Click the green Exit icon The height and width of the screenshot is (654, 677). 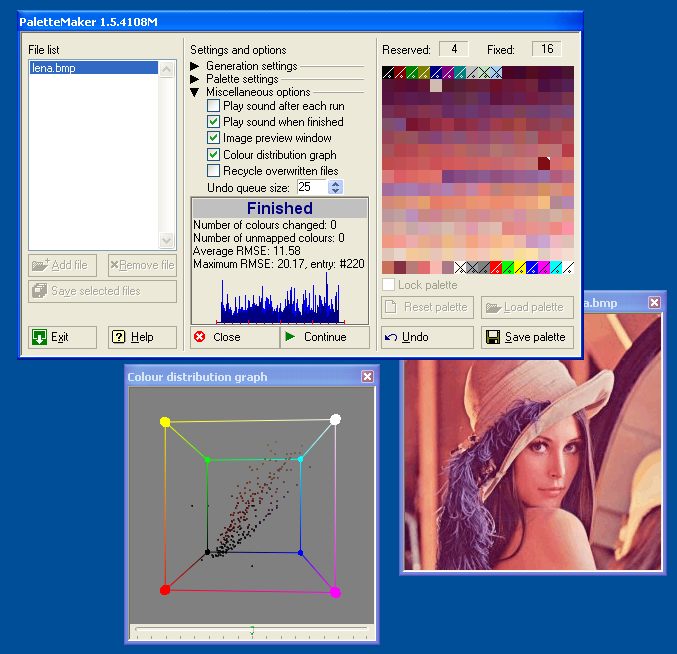coord(39,337)
